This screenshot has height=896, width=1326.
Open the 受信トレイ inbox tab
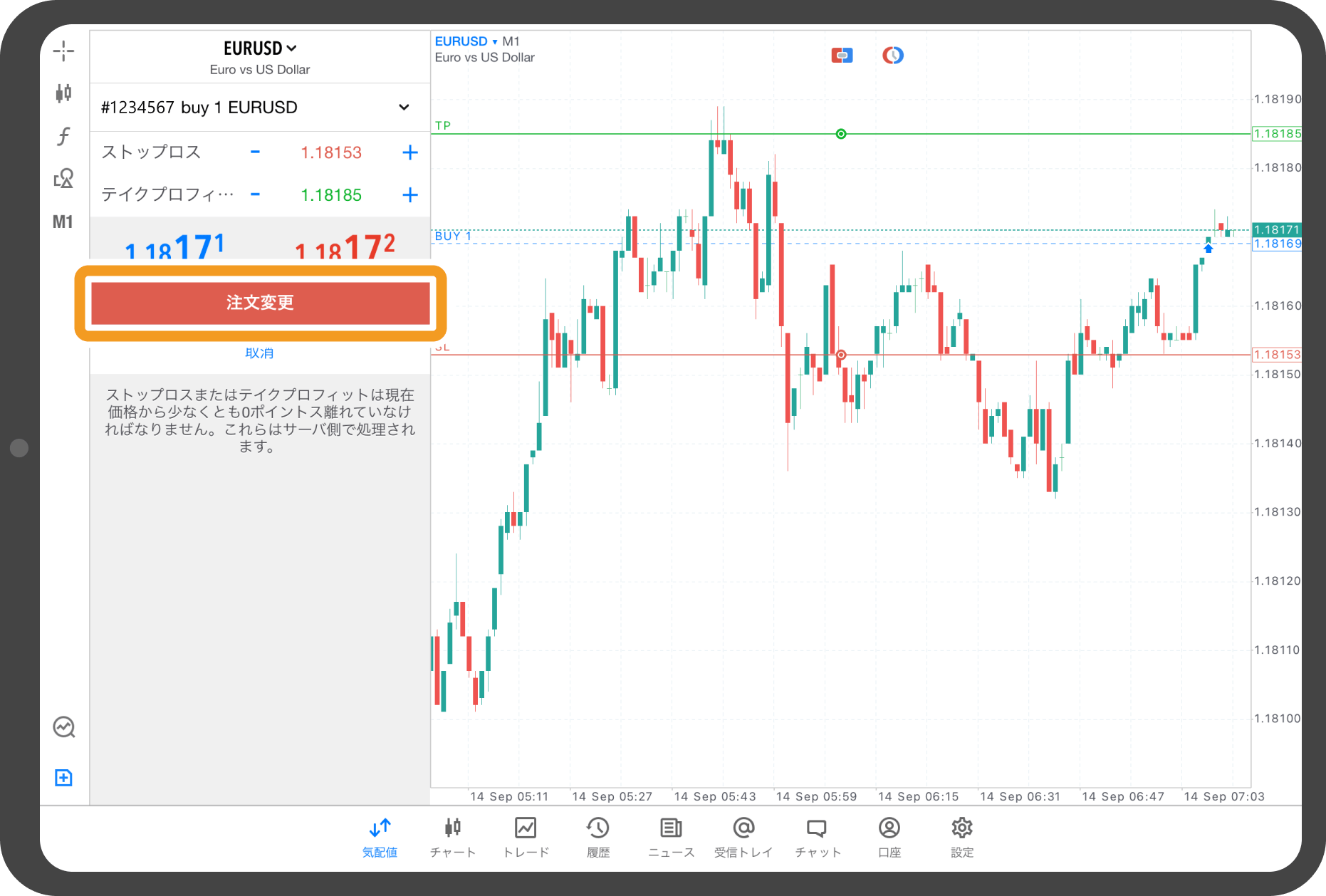point(743,838)
